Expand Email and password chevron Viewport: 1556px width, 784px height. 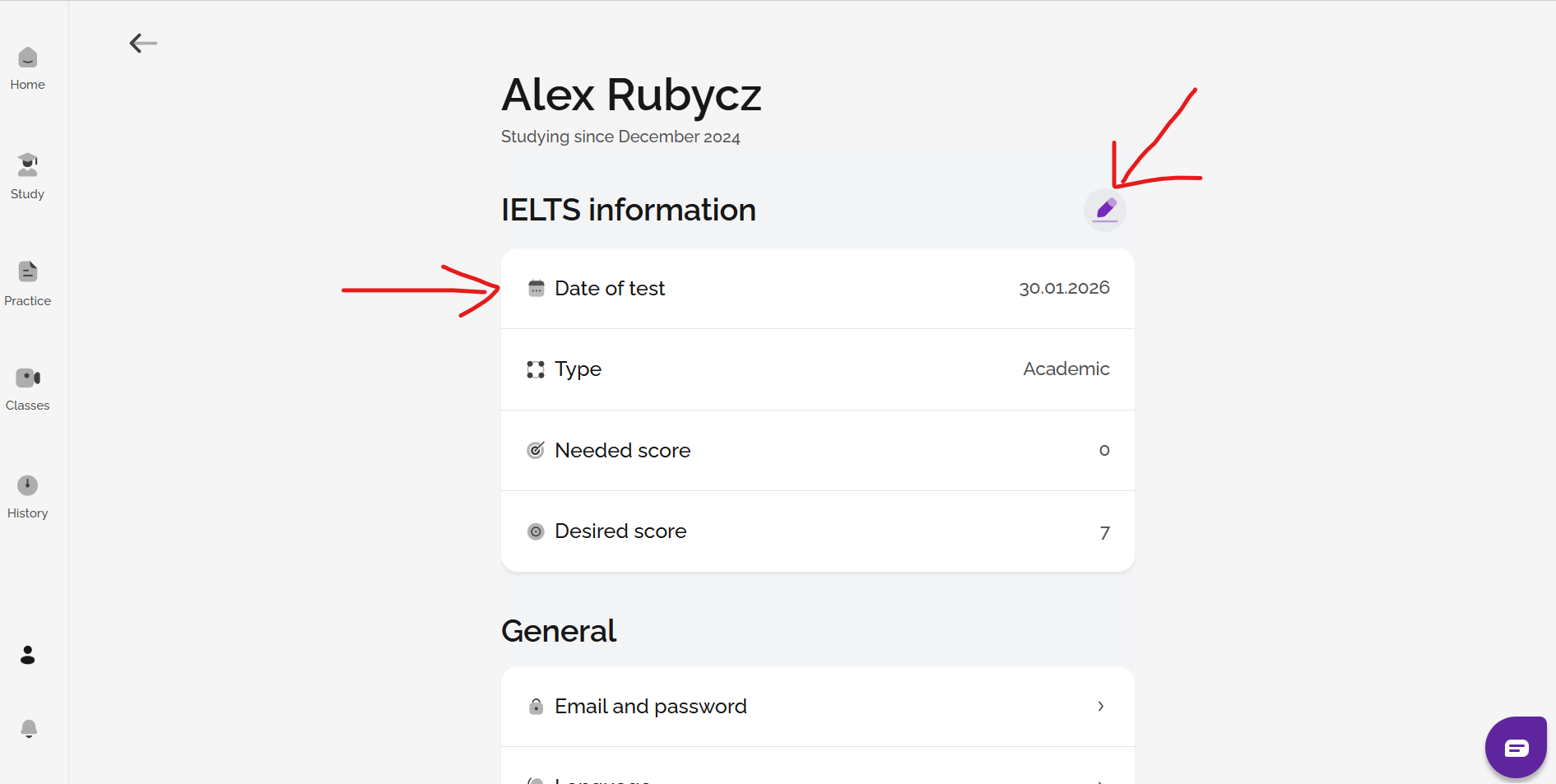(x=1101, y=707)
